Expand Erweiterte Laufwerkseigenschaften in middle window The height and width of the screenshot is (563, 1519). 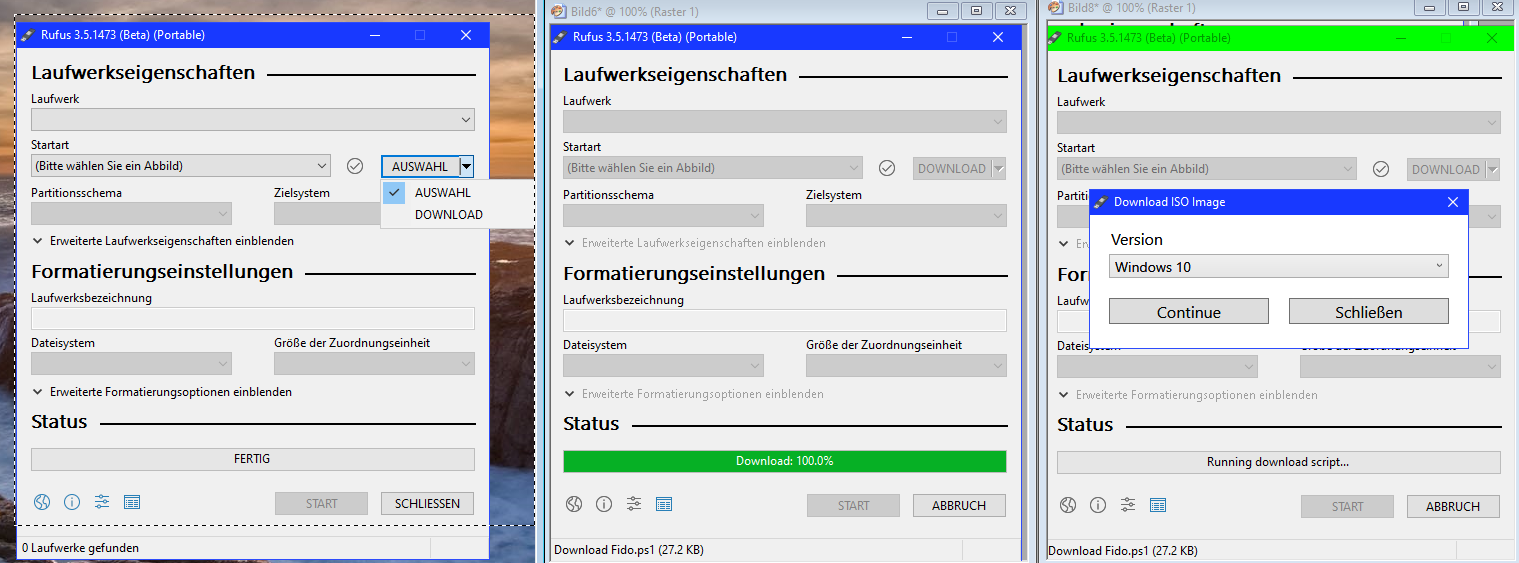695,243
